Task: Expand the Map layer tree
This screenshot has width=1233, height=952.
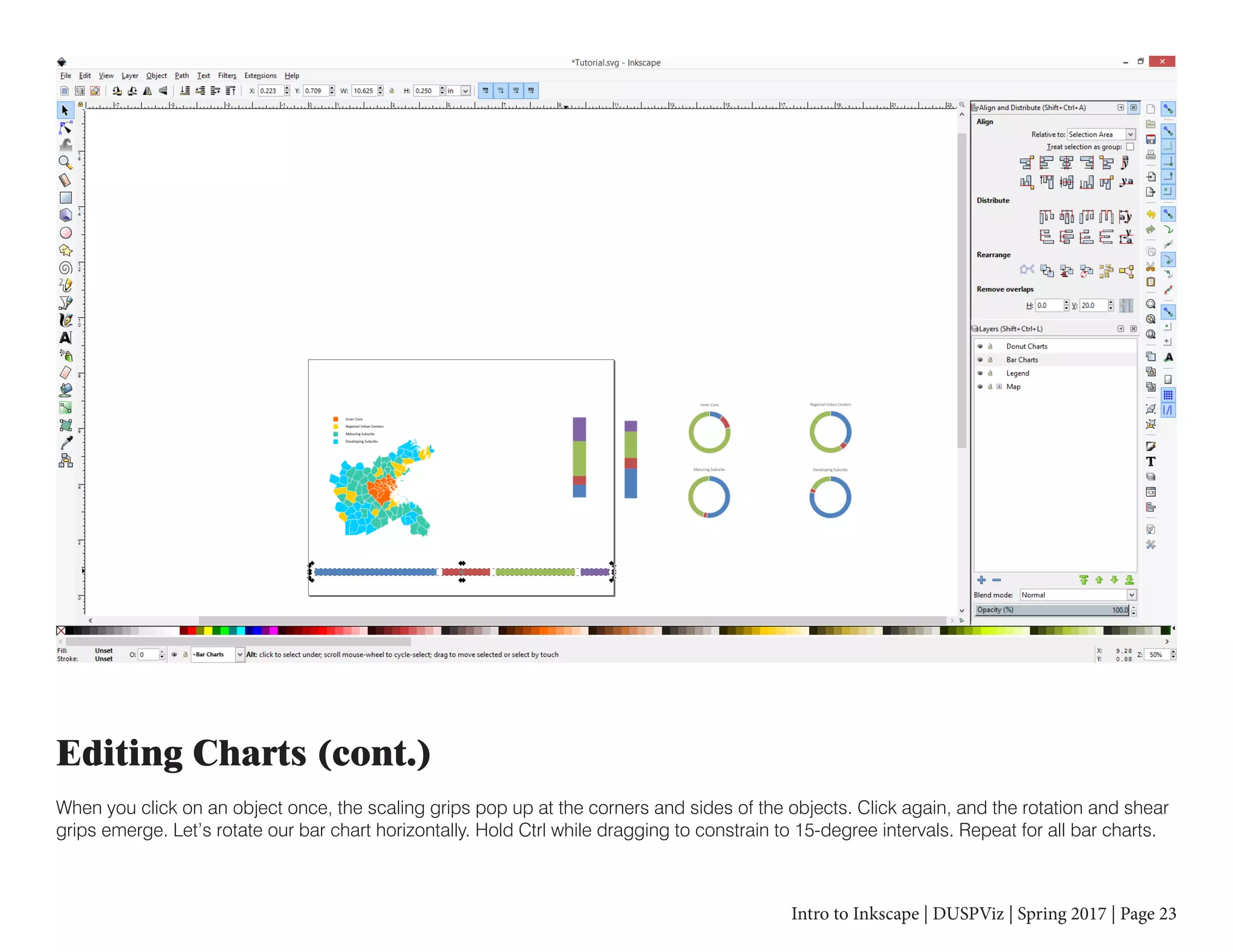Action: pyautogui.click(x=999, y=387)
